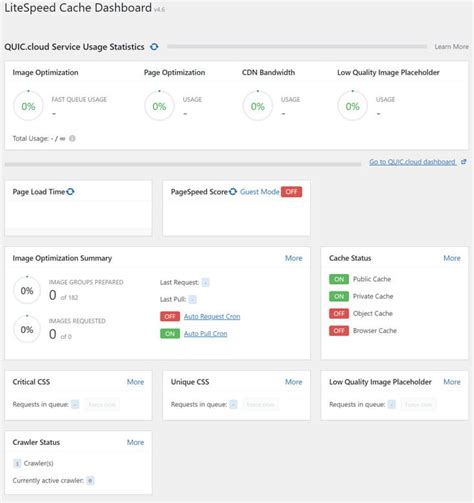Open the Guest Mode link

tap(260, 192)
